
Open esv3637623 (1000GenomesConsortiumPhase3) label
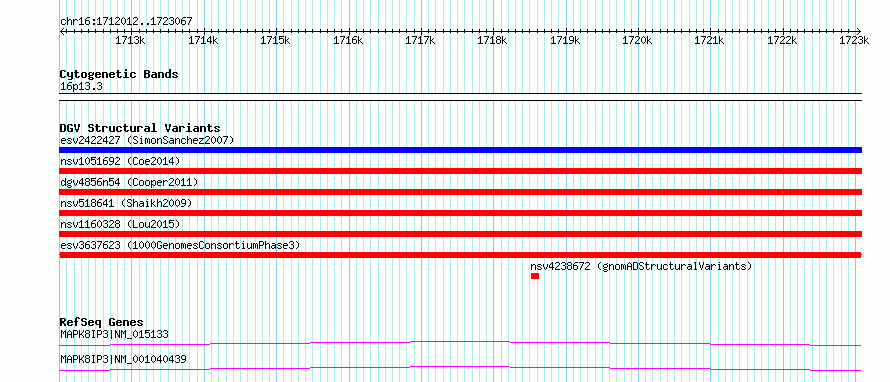point(180,245)
